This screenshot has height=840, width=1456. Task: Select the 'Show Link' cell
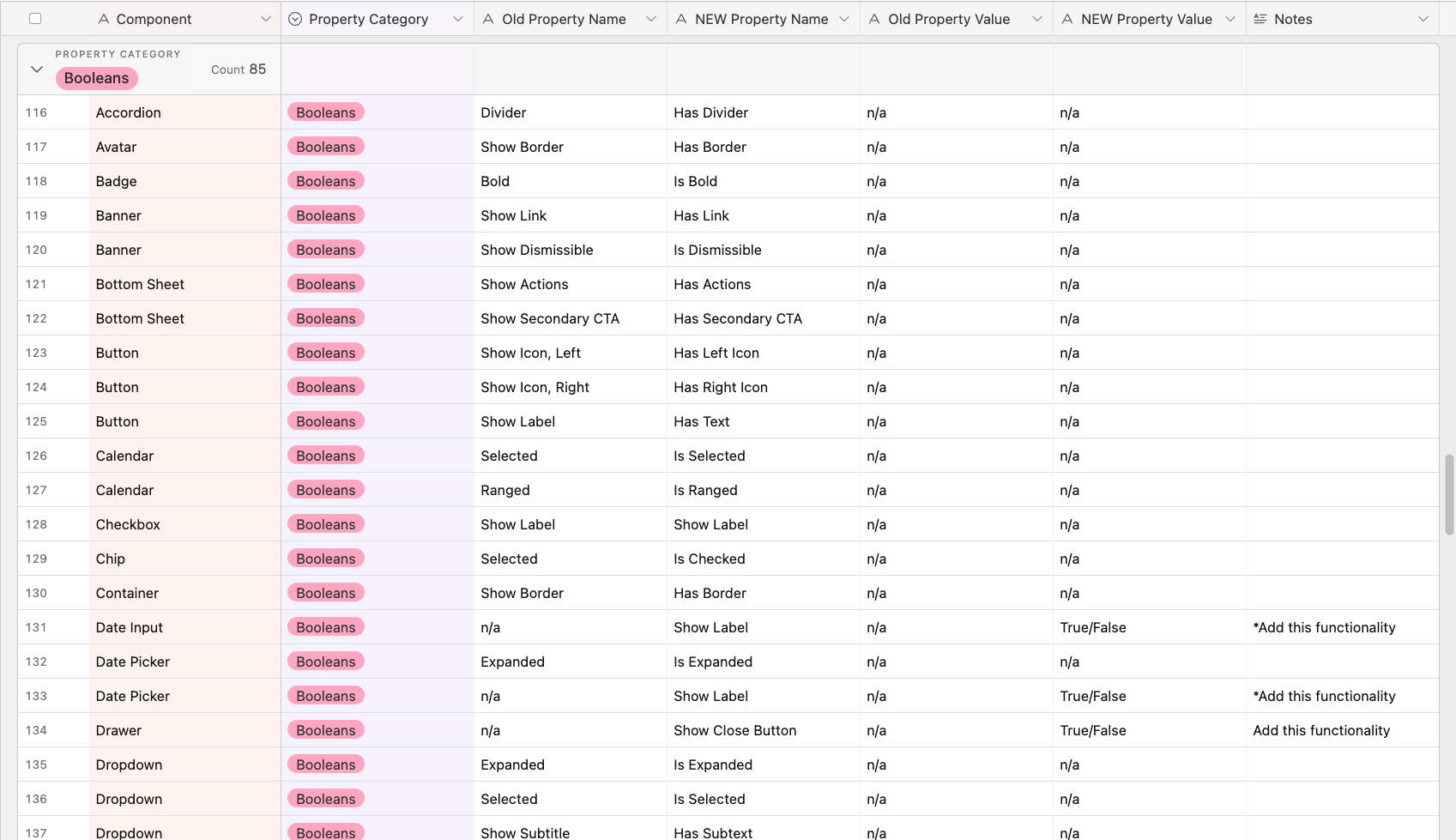coord(571,215)
